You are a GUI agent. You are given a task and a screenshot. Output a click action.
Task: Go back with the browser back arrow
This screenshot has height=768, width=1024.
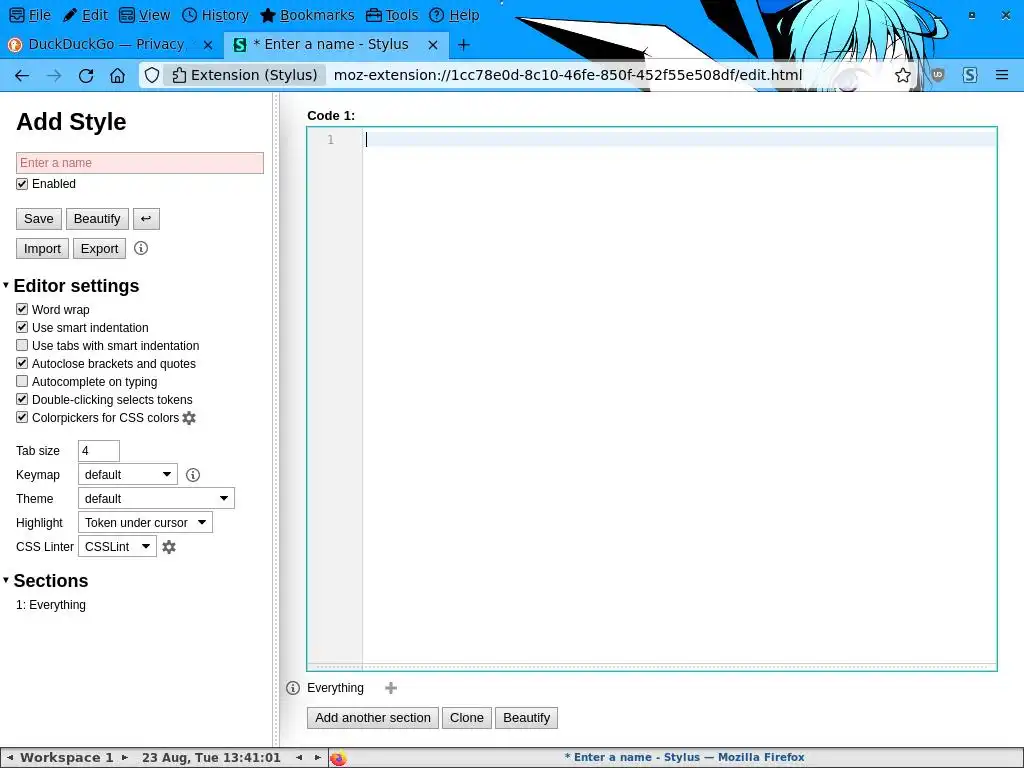click(x=22, y=76)
